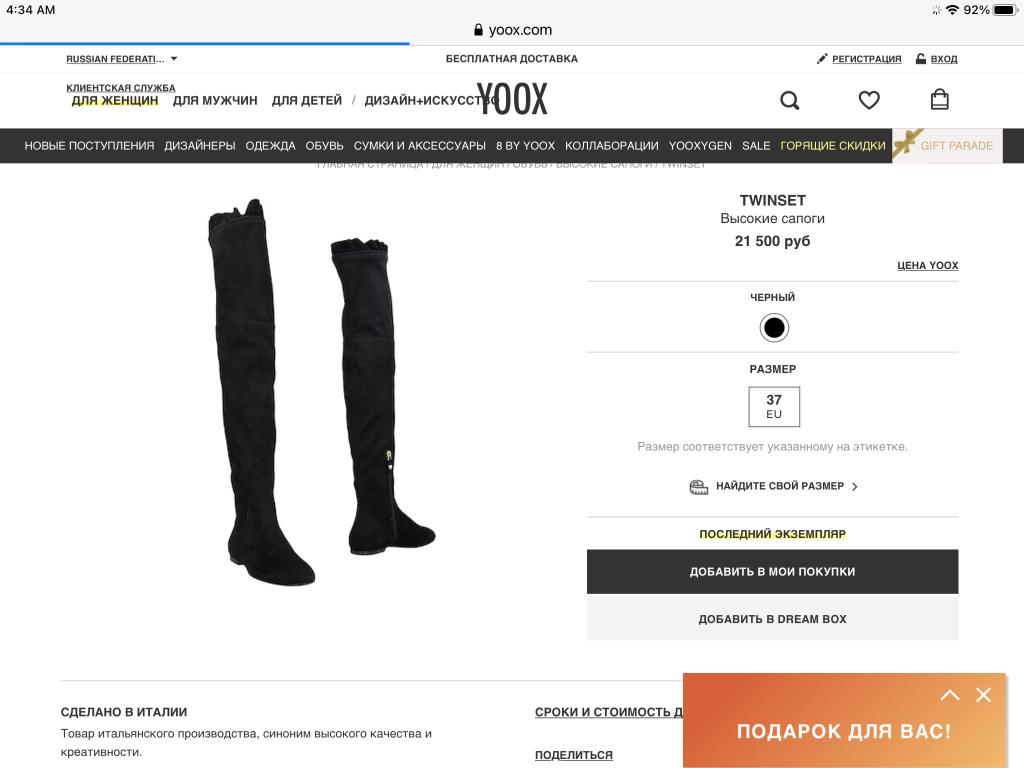The height and width of the screenshot is (768, 1024).
Task: Select size 37 EU option
Action: click(x=773, y=406)
